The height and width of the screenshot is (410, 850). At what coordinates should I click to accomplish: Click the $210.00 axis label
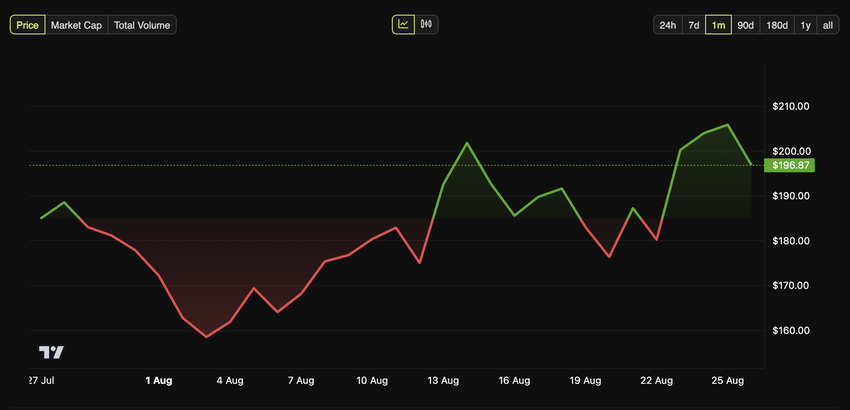[791, 106]
